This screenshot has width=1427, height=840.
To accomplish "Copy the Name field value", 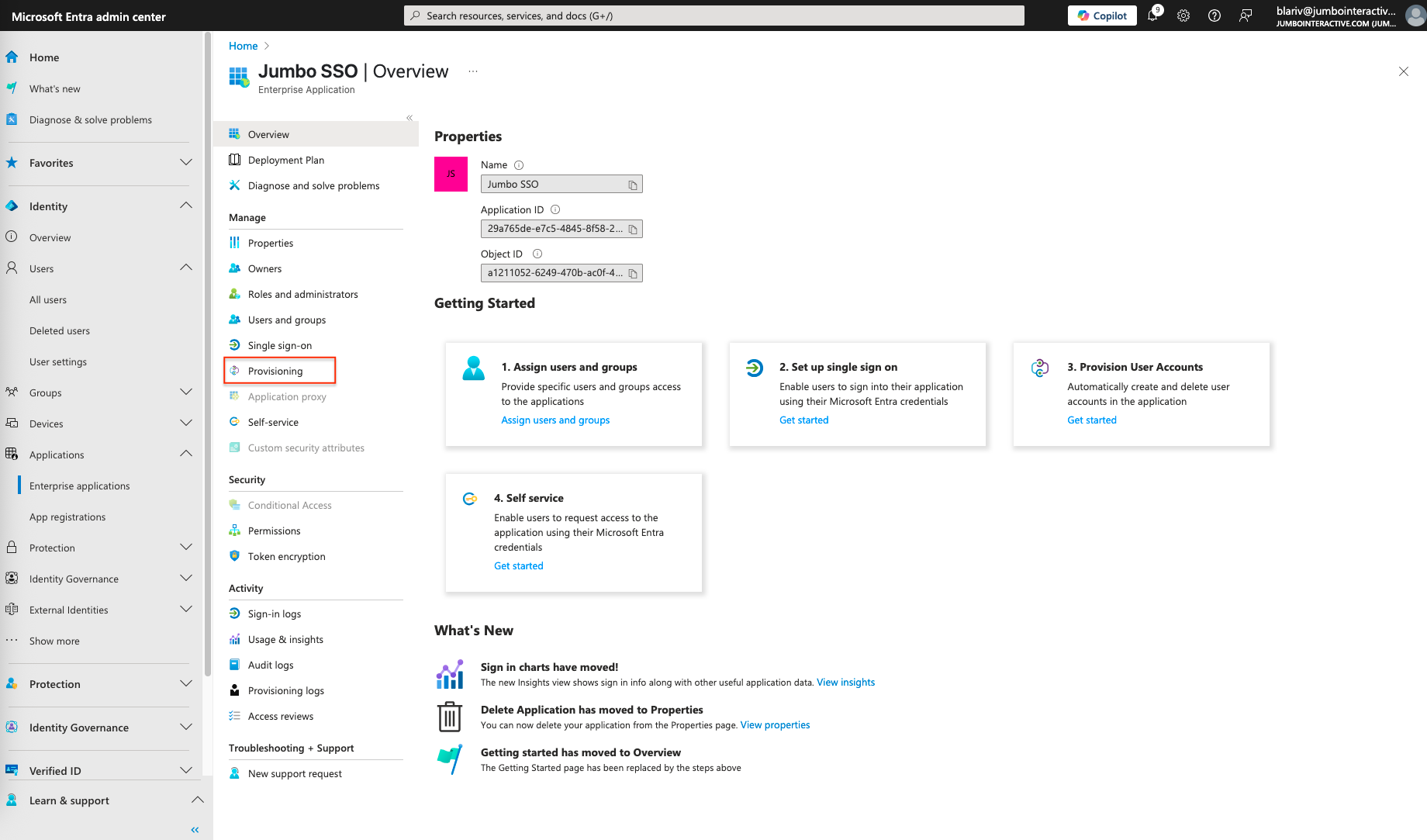I will (x=633, y=185).
